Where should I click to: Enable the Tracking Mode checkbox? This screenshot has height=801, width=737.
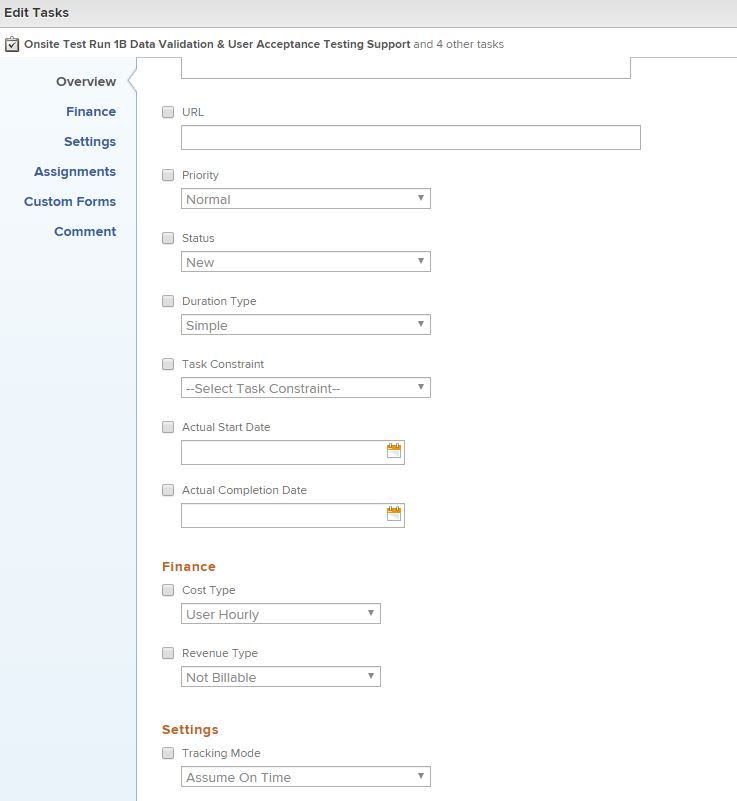point(168,753)
